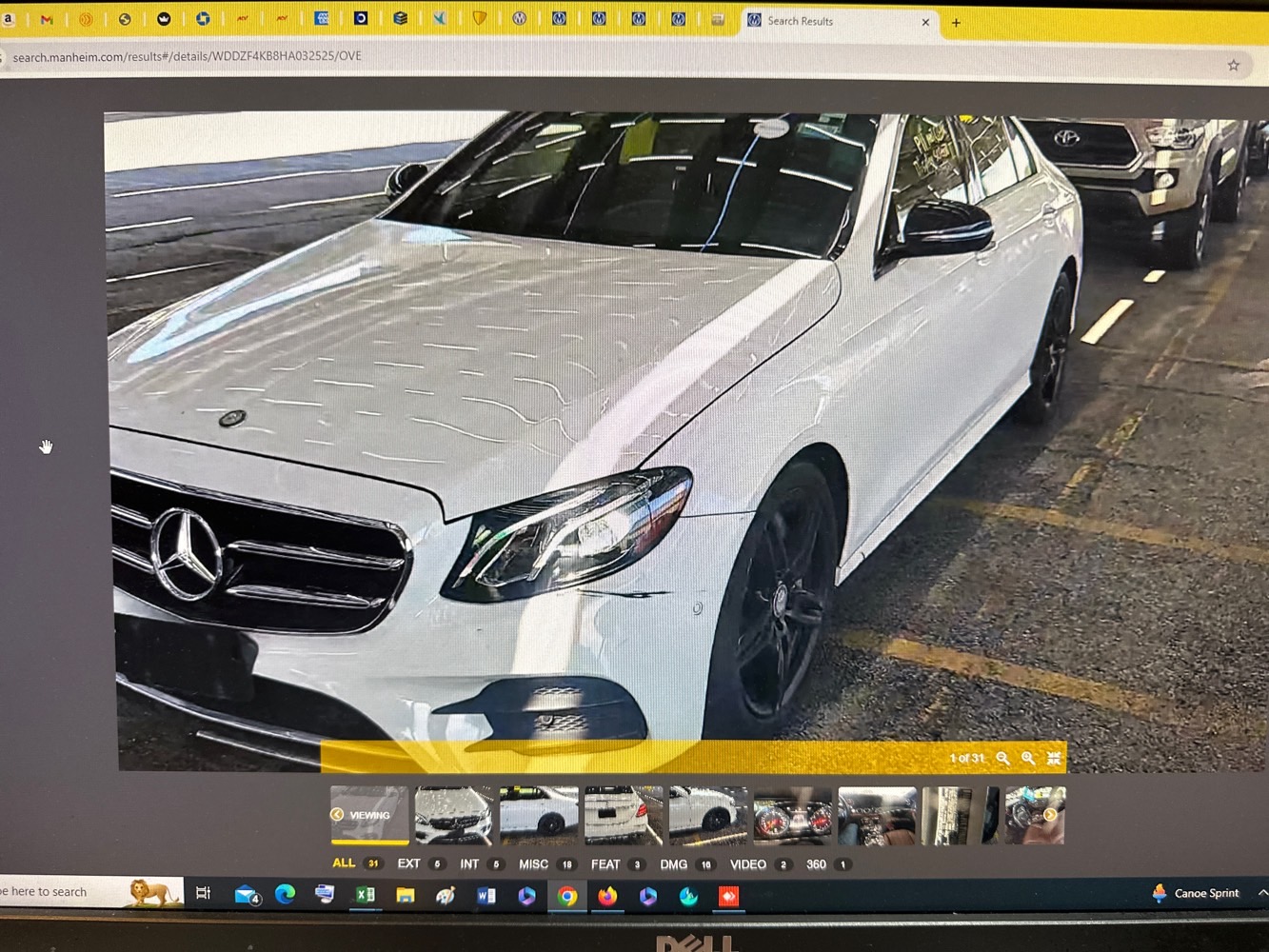Select the Search Results tab

[838, 21]
